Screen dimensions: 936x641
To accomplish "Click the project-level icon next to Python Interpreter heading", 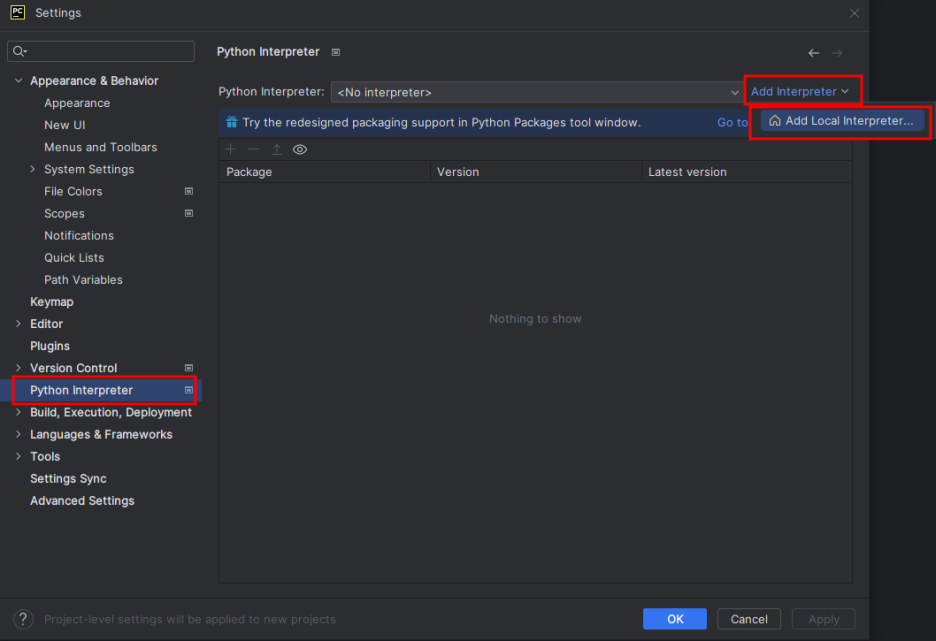I will point(336,53).
